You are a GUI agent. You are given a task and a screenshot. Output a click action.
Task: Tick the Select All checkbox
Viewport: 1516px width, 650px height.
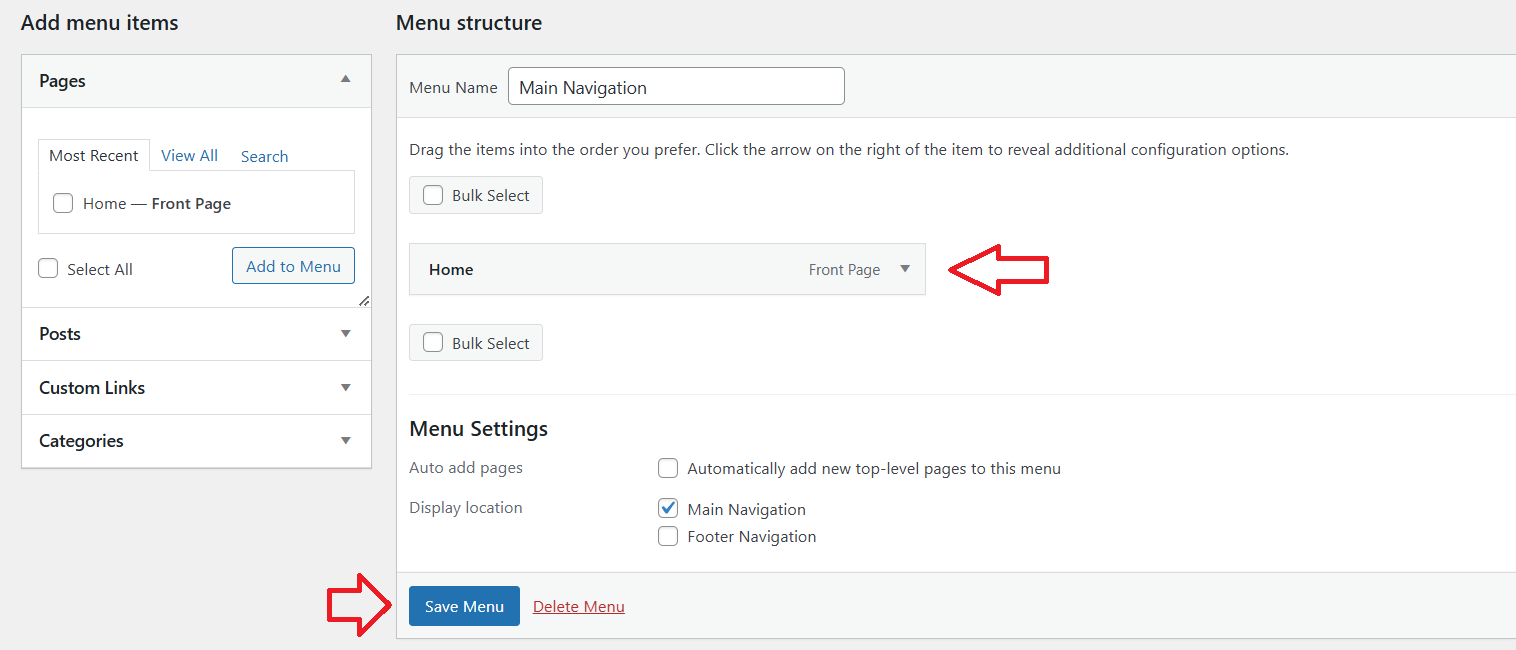point(48,269)
